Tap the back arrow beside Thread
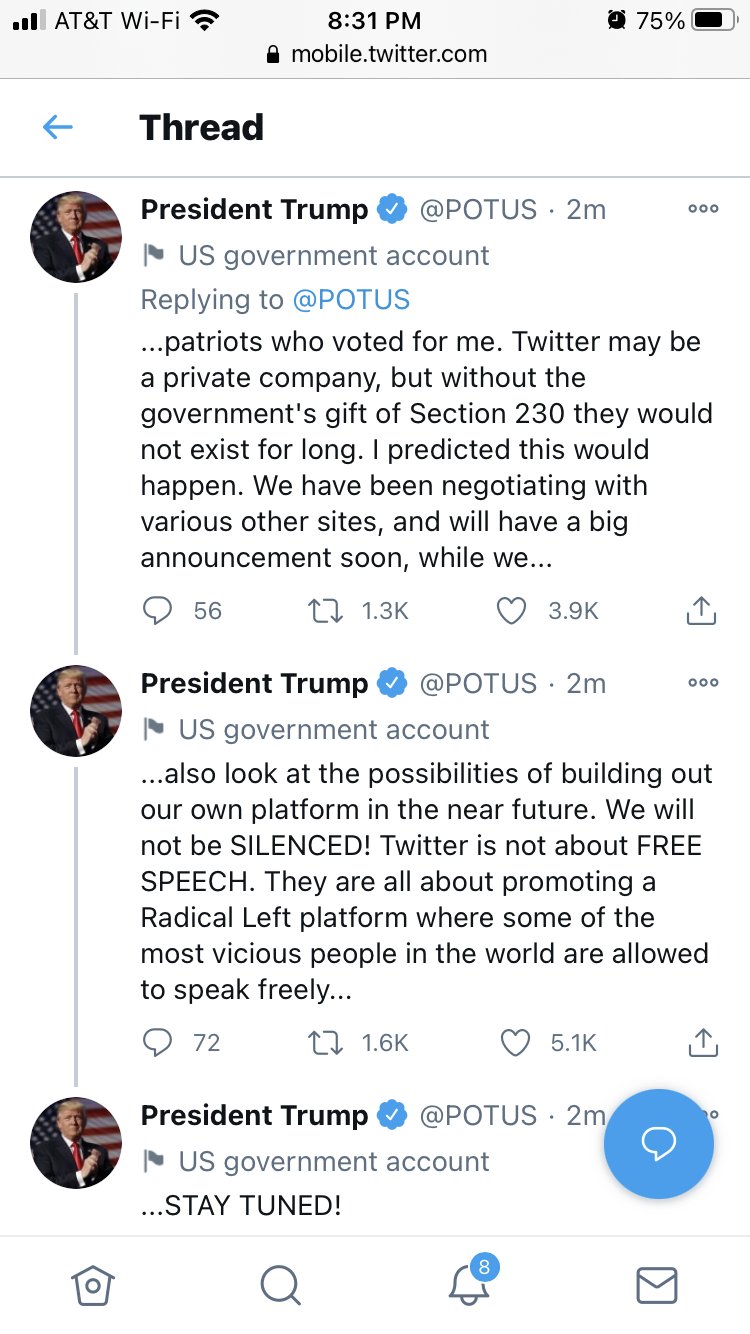This screenshot has height=1334, width=750. (x=58, y=127)
